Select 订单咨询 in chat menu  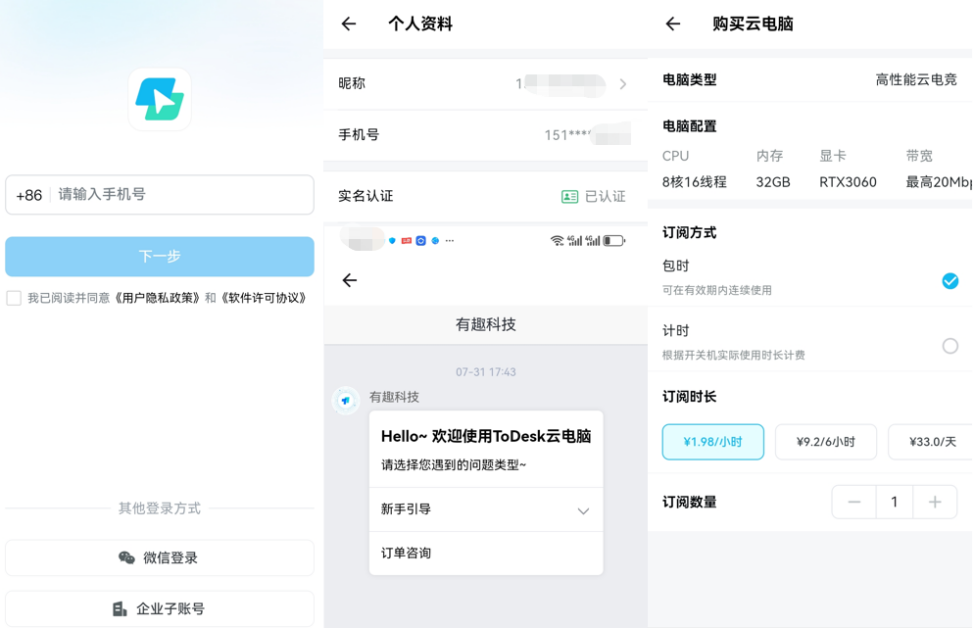coord(486,553)
